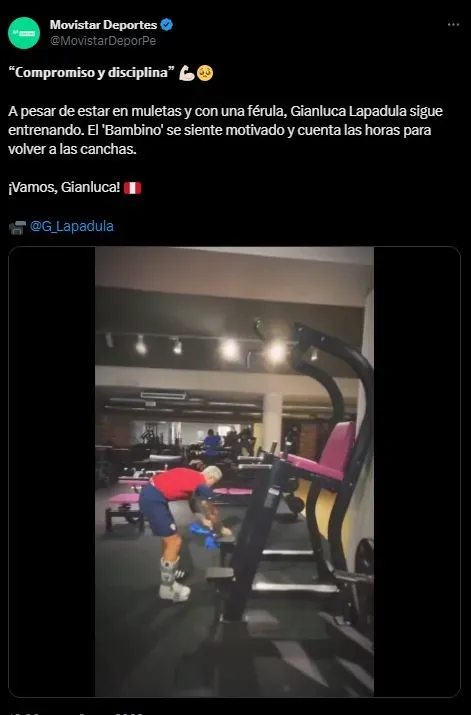
Task: Click the tweet paragraph about Gianluca Lapadula
Action: pyautogui.click(x=225, y=130)
